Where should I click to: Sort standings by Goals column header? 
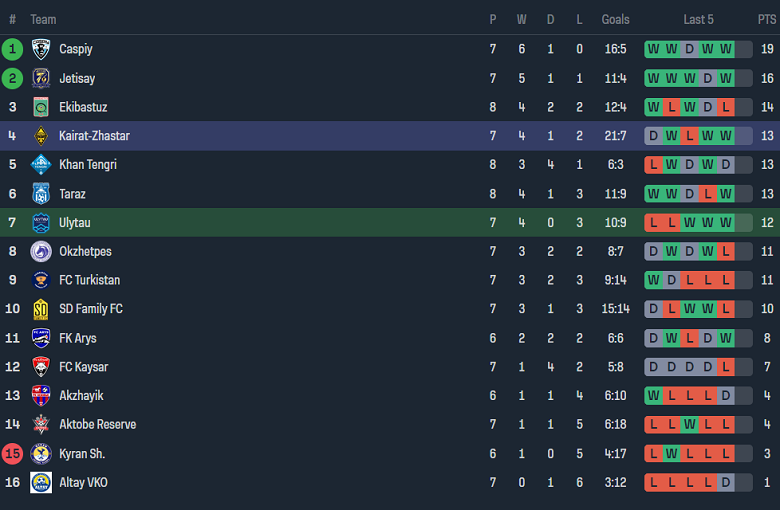(615, 19)
